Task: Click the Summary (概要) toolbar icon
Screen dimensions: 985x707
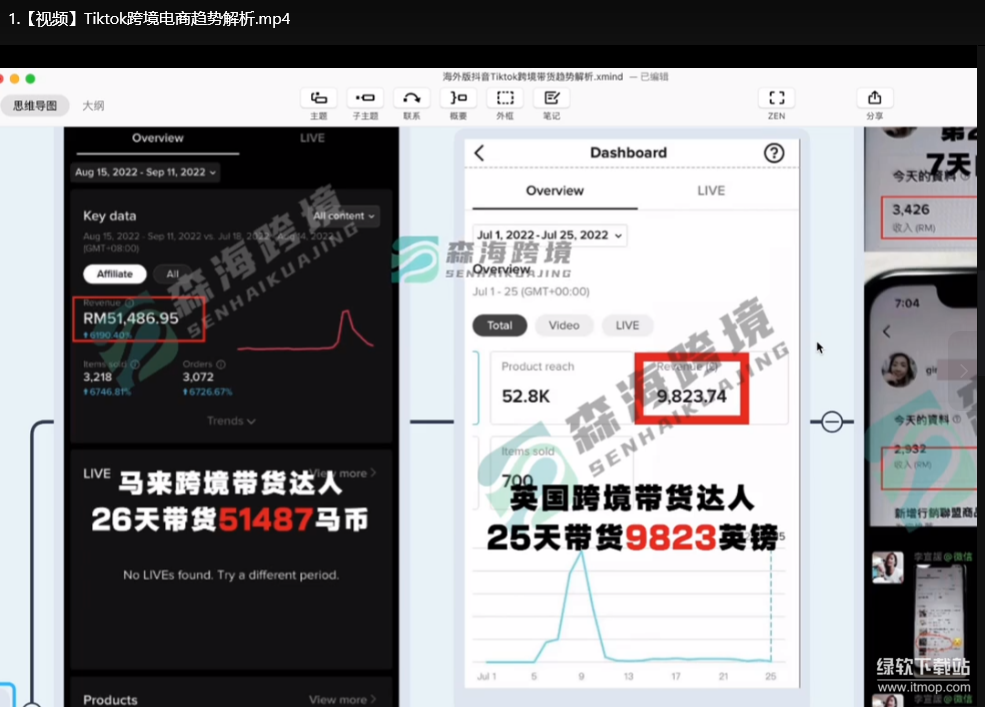Action: click(x=459, y=98)
